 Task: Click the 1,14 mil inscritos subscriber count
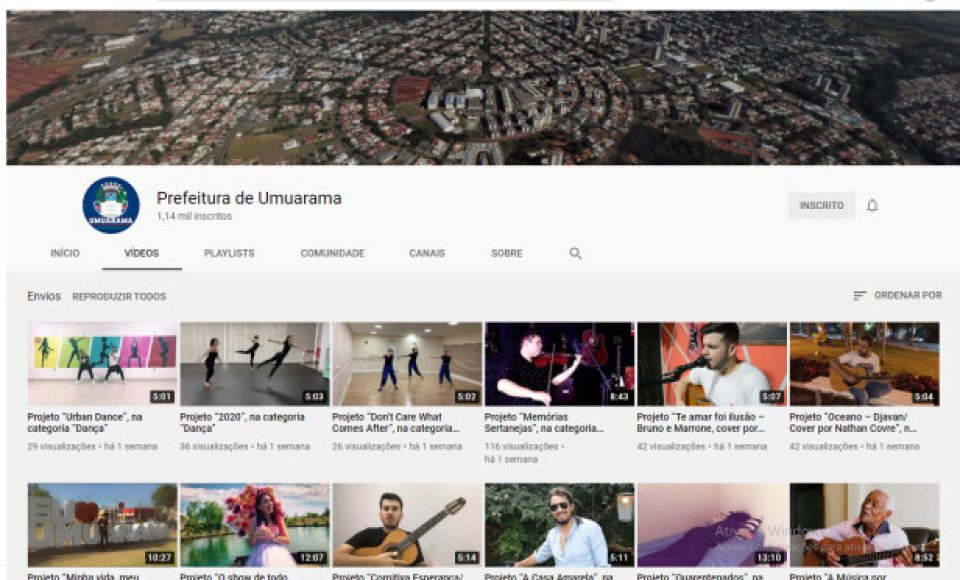(x=194, y=216)
